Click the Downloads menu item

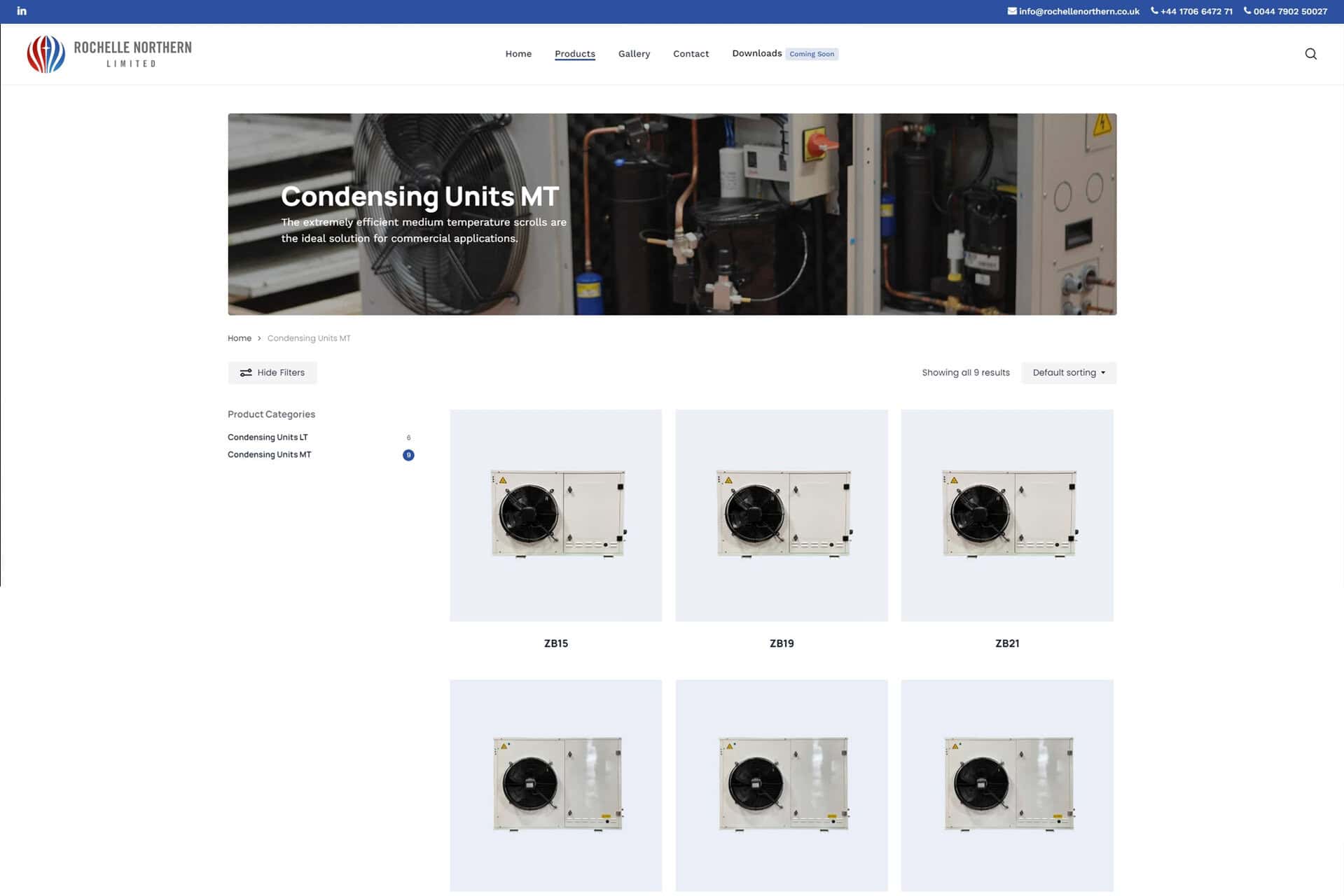click(756, 53)
